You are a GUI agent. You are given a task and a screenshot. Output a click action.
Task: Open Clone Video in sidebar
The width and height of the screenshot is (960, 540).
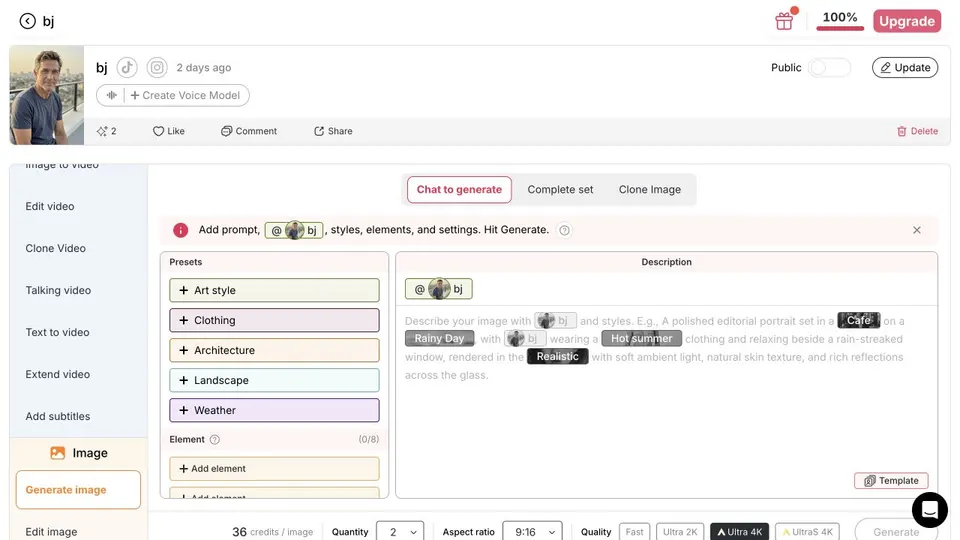point(55,249)
